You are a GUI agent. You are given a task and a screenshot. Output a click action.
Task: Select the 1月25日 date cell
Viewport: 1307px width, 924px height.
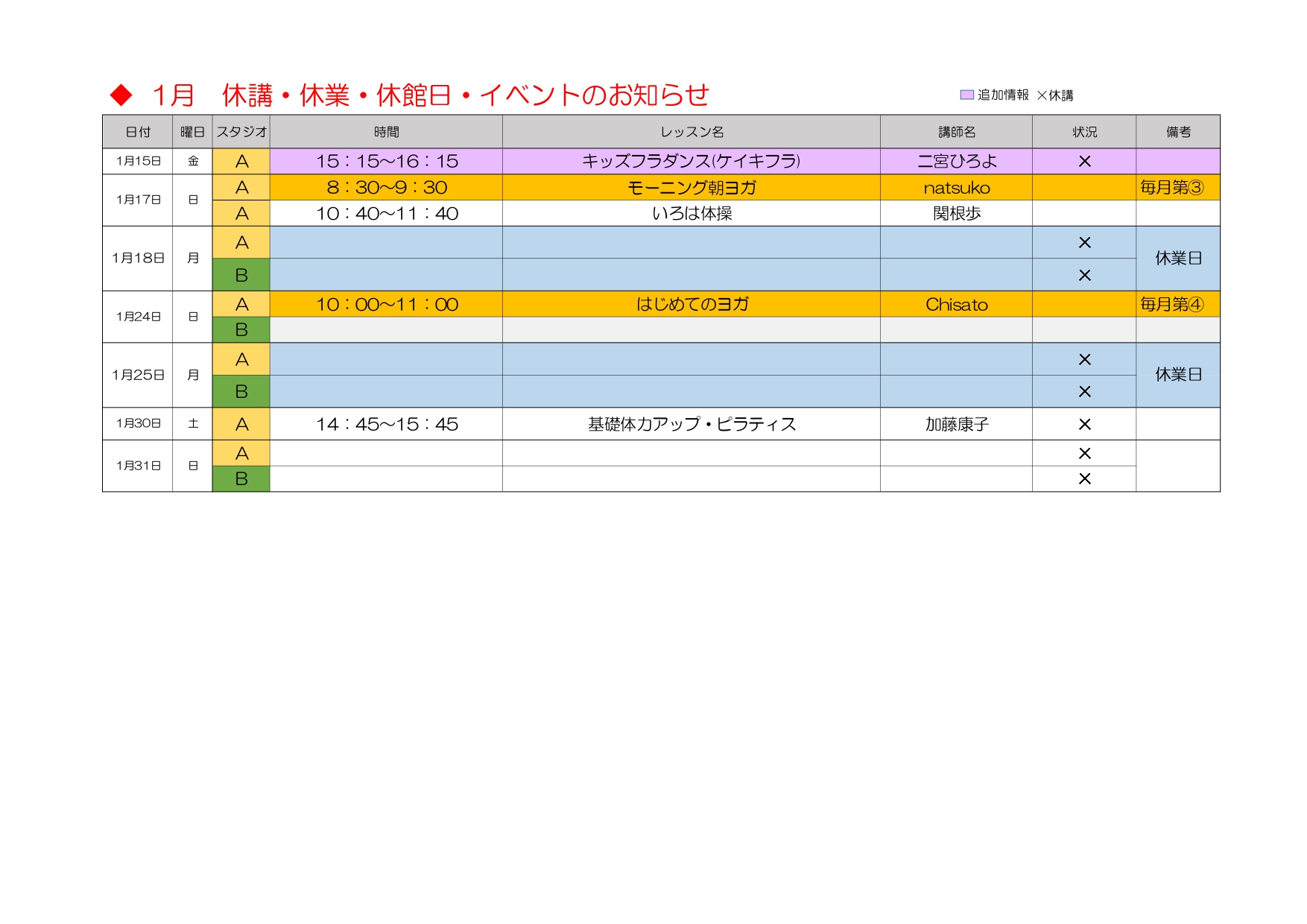[x=138, y=375]
